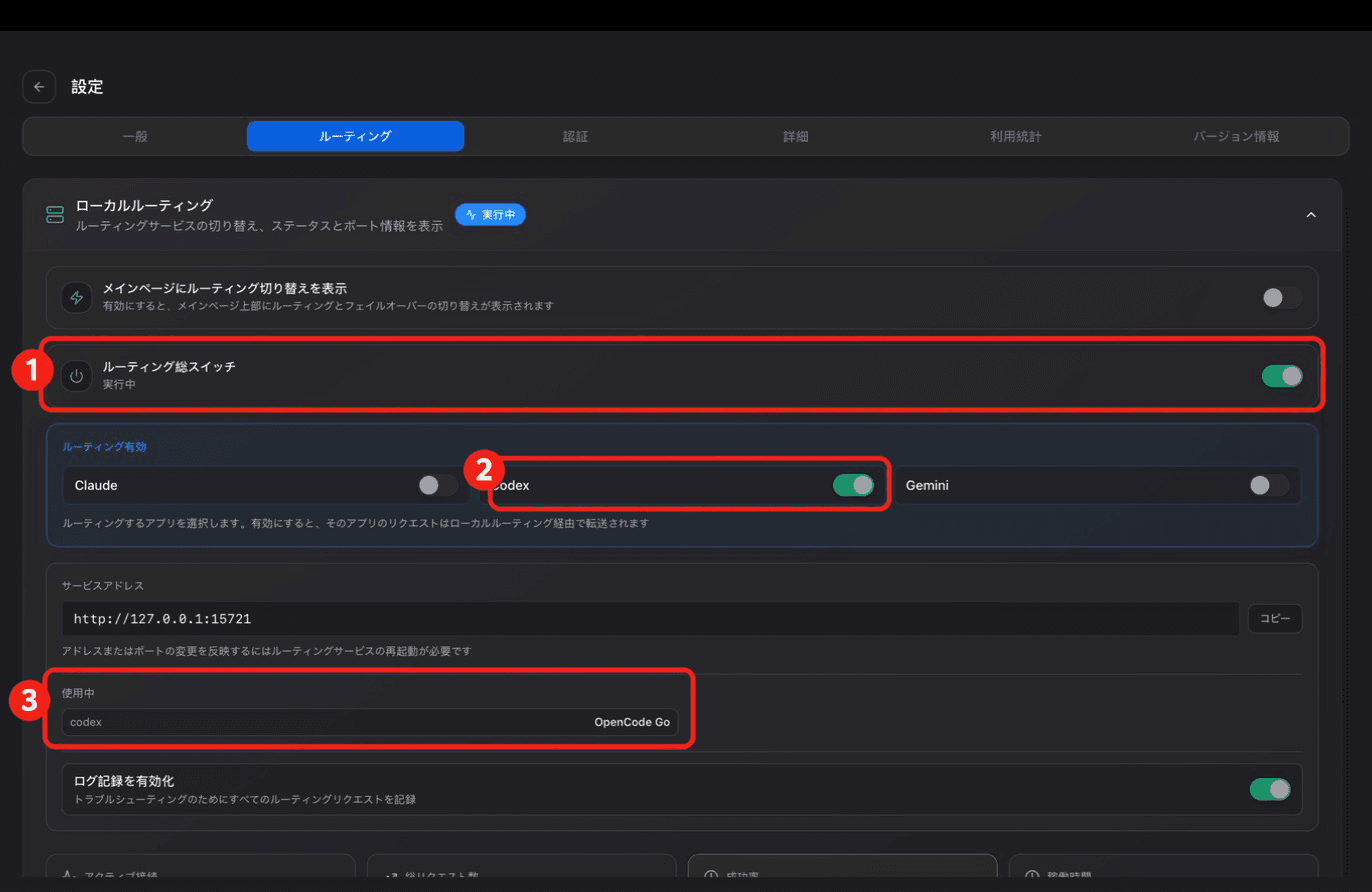Click トラブルシューティングのために description text
This screenshot has height=892, width=1372.
245,800
